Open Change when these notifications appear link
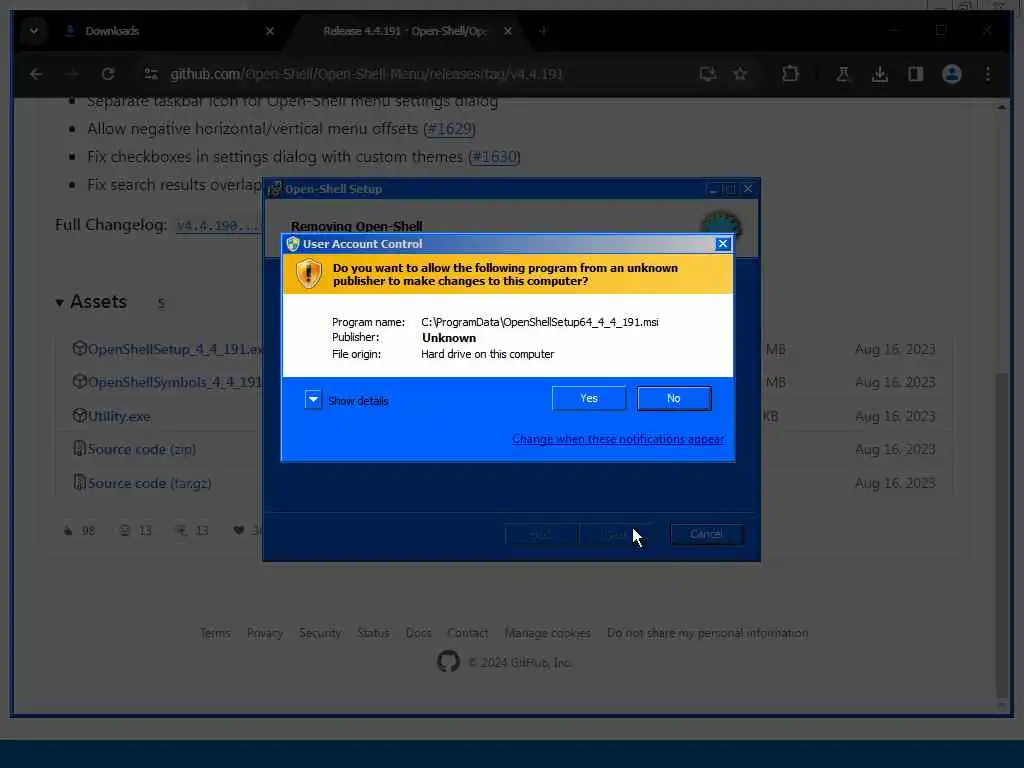Viewport: 1024px width, 768px height. tap(618, 440)
